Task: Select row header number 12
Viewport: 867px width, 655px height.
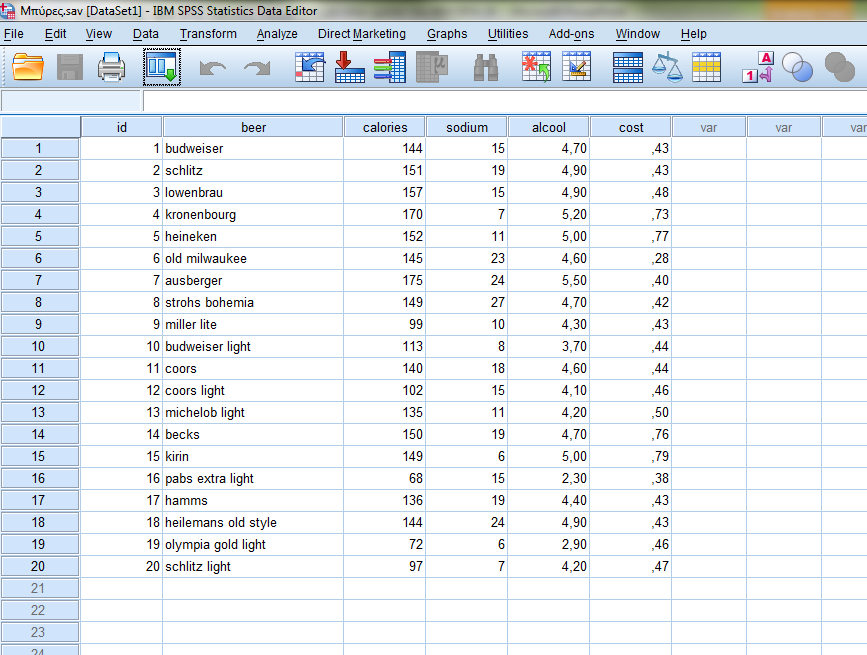Action: point(40,391)
